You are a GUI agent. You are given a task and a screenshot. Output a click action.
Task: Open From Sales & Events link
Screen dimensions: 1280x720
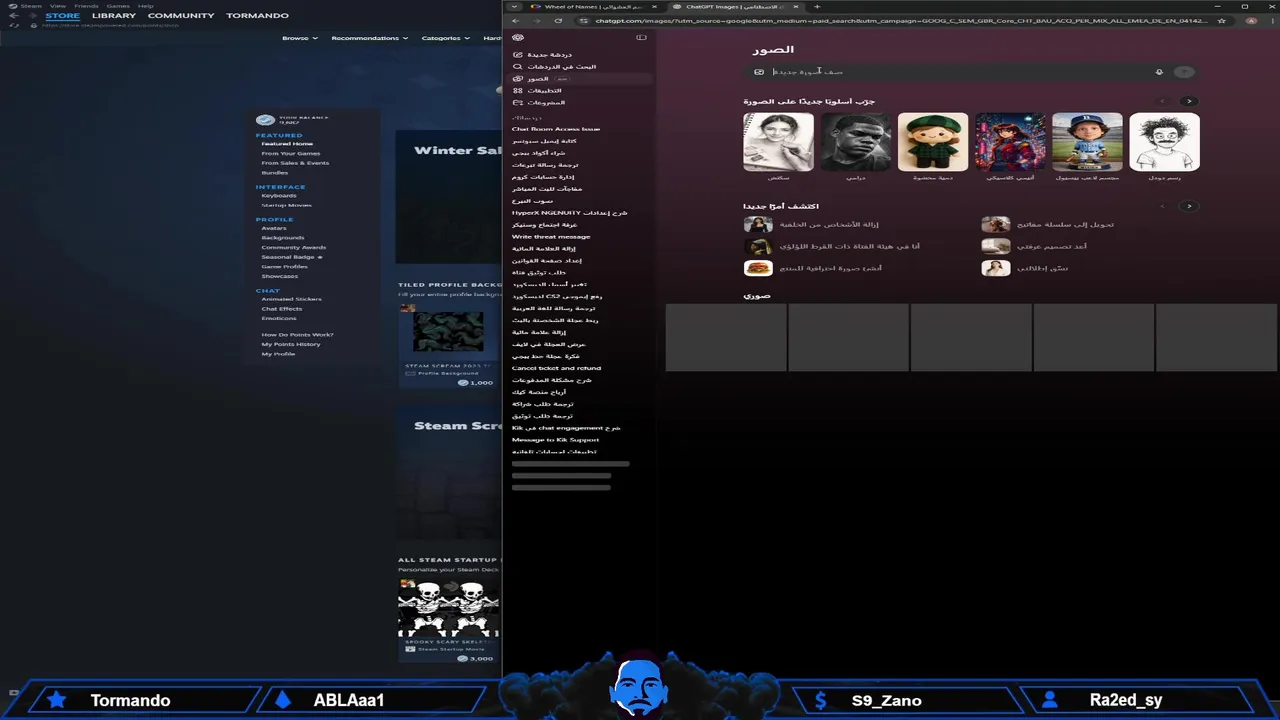[295, 163]
